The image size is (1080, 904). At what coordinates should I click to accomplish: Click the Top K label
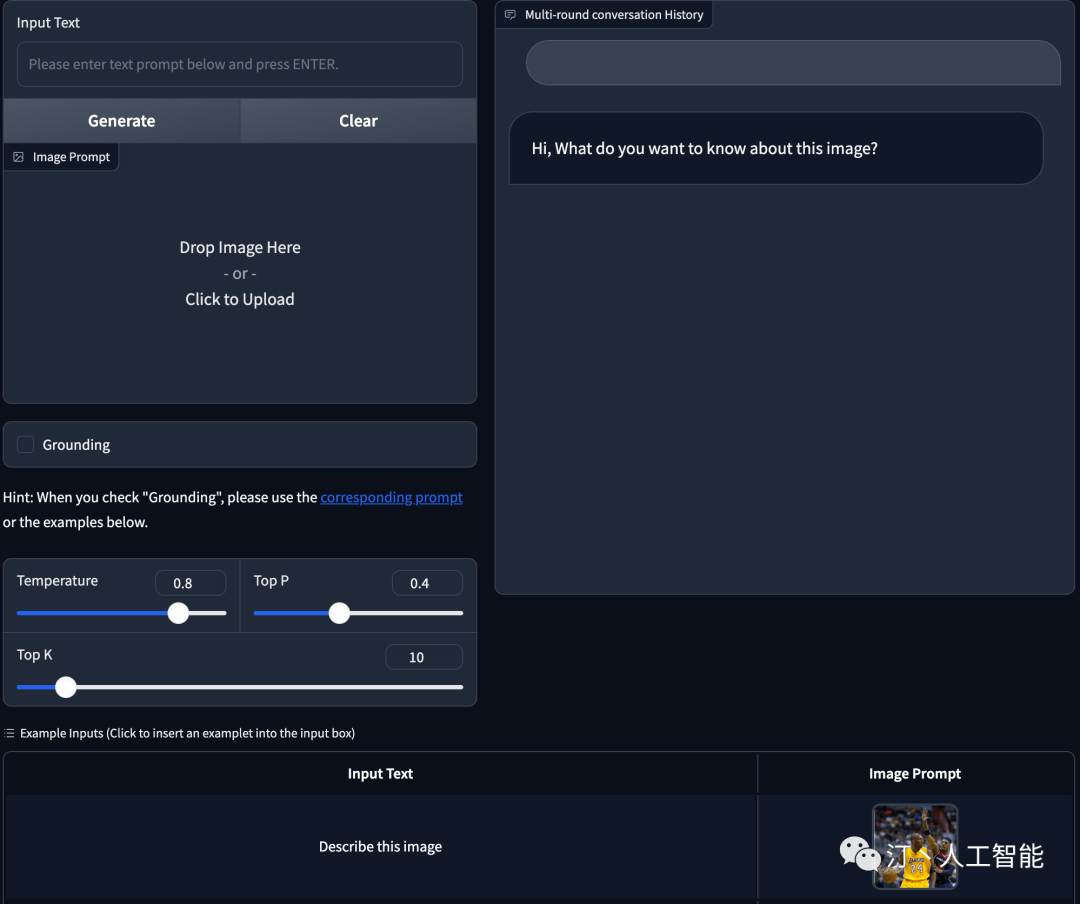[34, 655]
